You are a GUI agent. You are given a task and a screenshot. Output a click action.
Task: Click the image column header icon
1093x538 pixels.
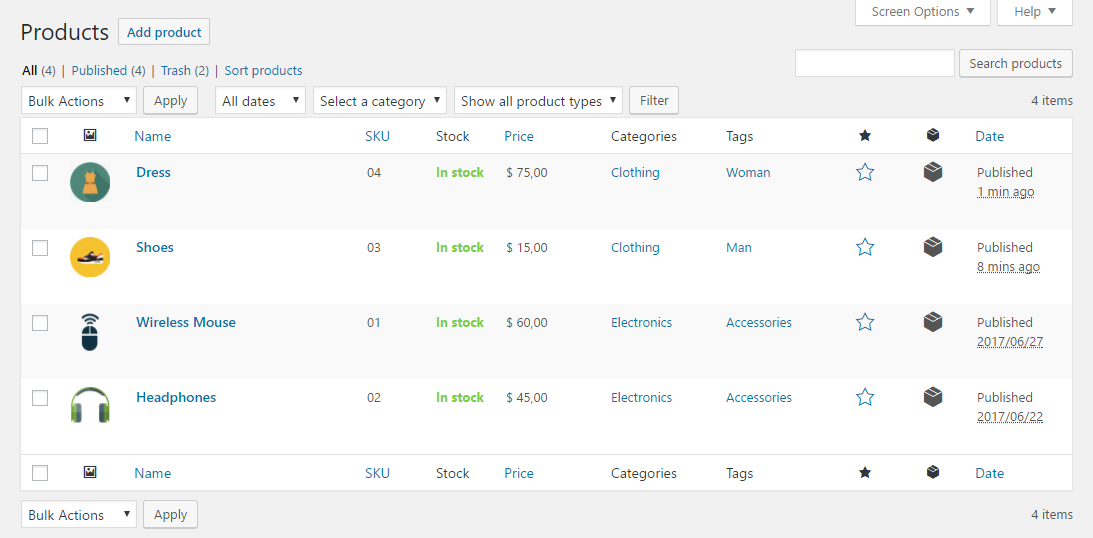point(89,136)
